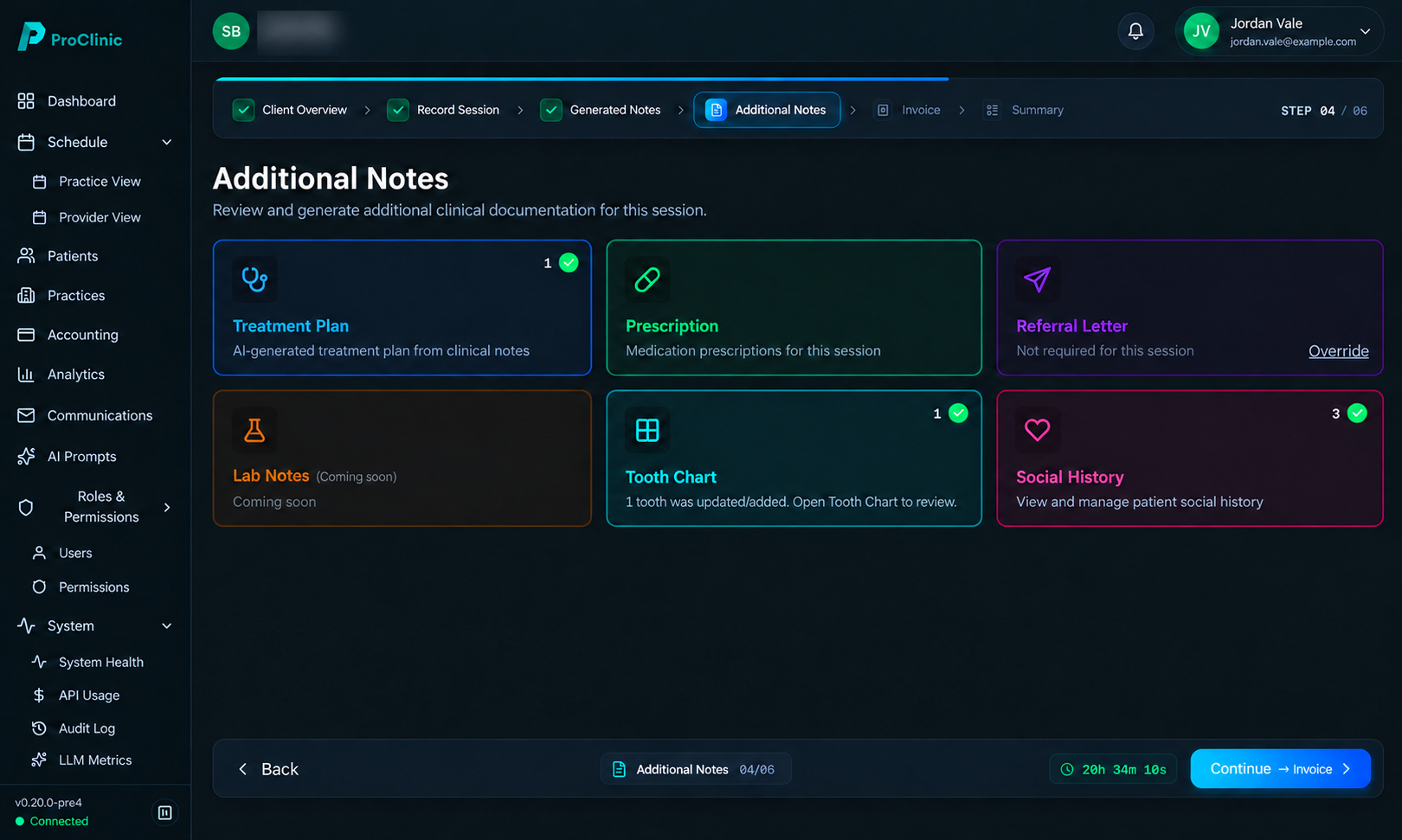Select the Additional Notes step tab
The width and height of the screenshot is (1402, 840).
[x=767, y=110]
